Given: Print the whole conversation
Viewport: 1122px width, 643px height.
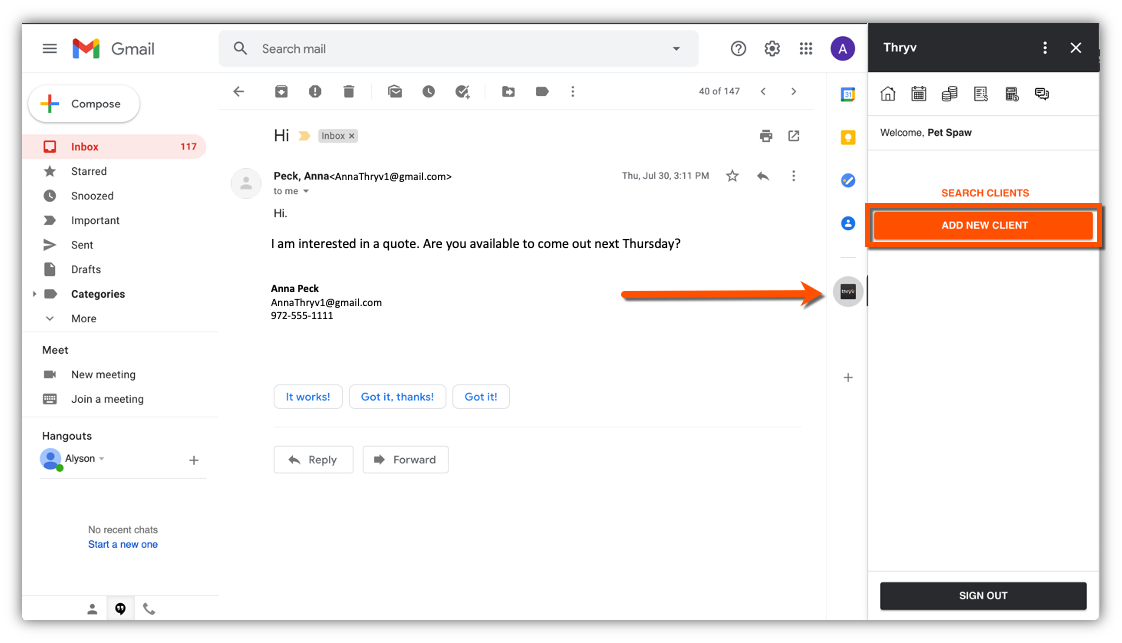Looking at the screenshot, I should click(766, 136).
